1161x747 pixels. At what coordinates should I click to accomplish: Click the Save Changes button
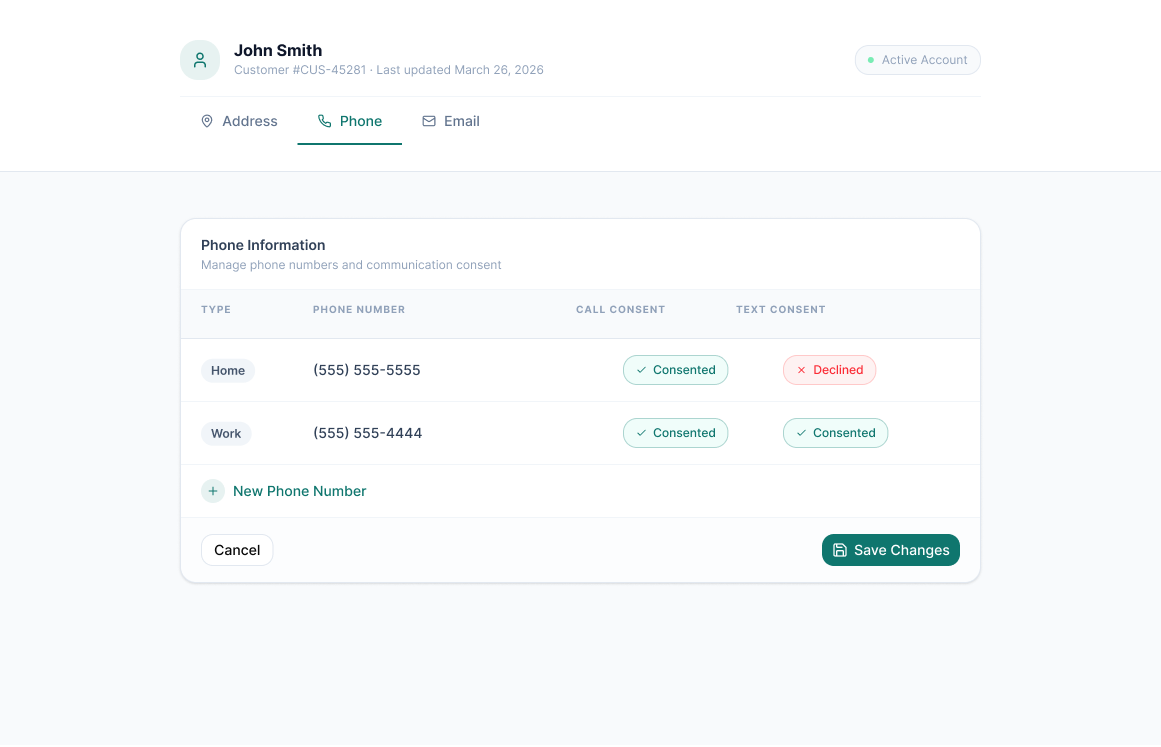coord(891,550)
